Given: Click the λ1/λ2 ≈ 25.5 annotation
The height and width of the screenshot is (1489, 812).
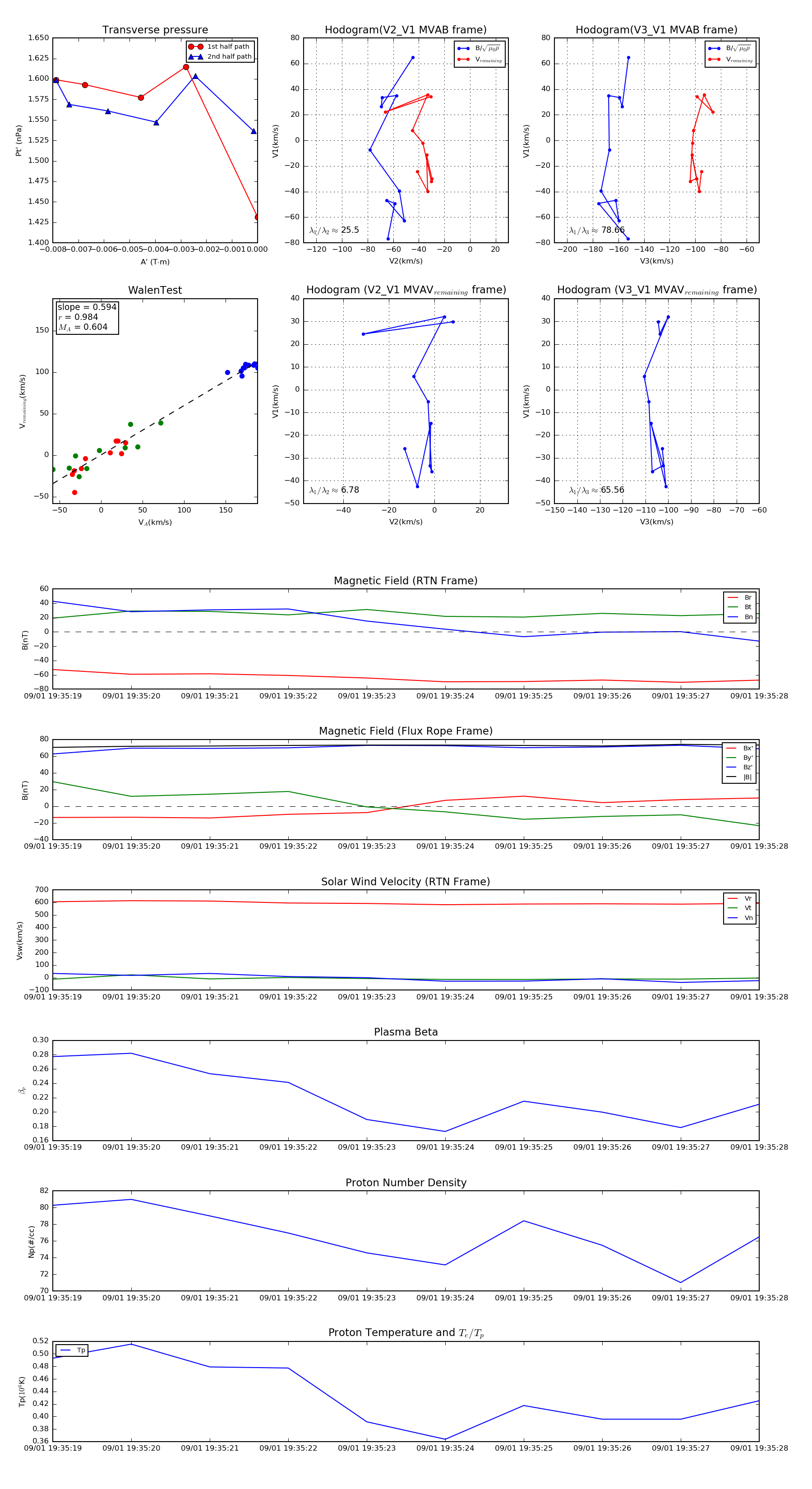Looking at the screenshot, I should click(334, 230).
